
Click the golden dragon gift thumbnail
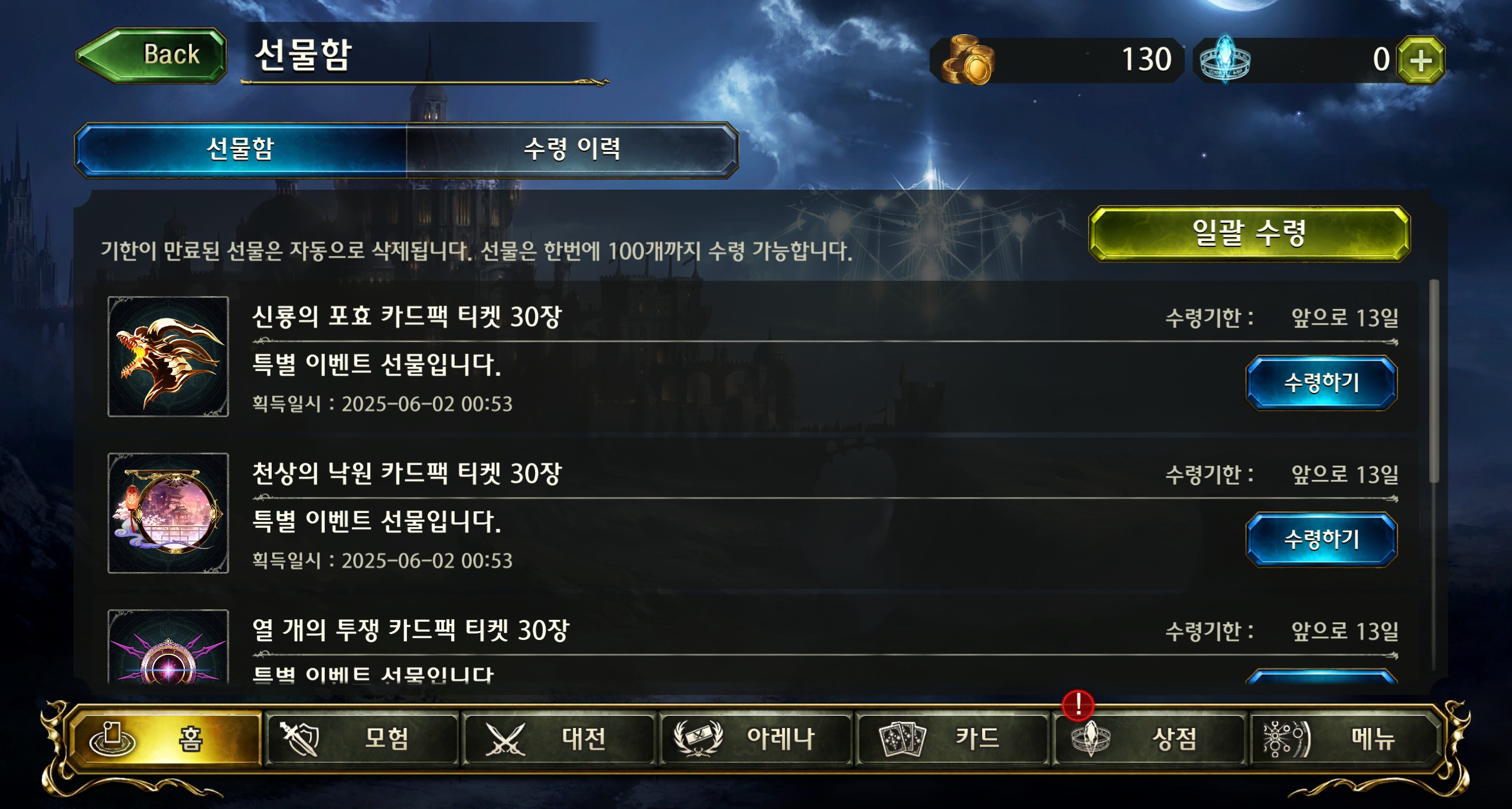(x=168, y=356)
